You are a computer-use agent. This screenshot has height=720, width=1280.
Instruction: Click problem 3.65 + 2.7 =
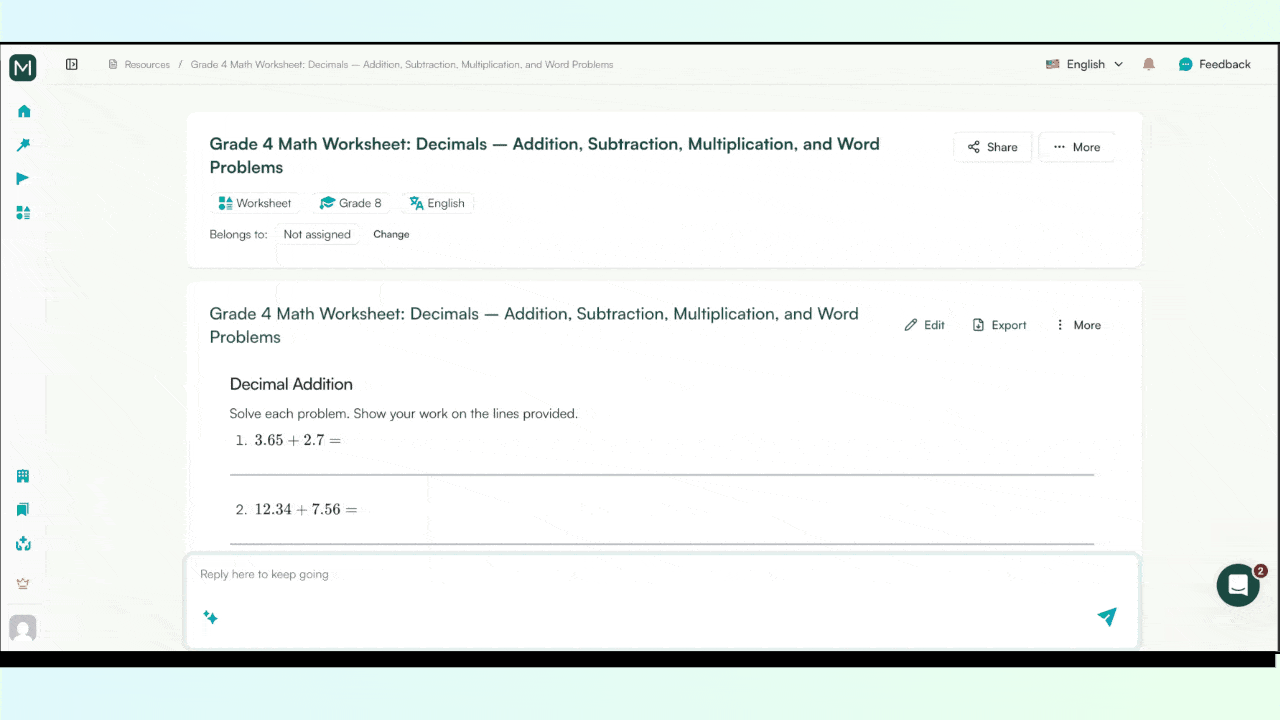298,440
